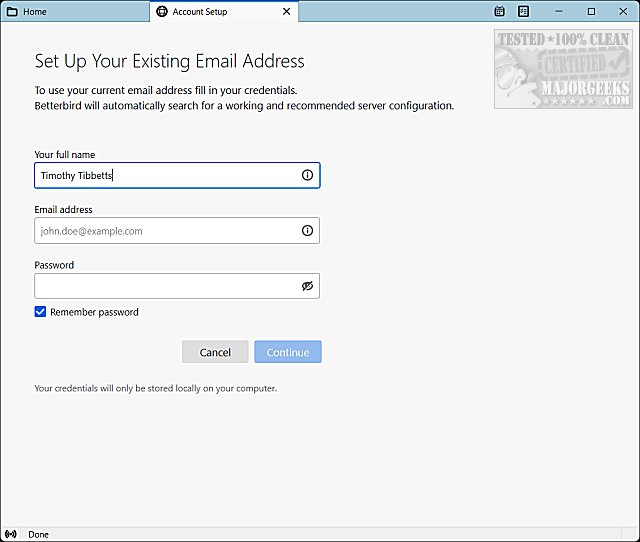Click the globe icon on Account Setup tab
Viewport: 640px width, 542px height.
(162, 12)
